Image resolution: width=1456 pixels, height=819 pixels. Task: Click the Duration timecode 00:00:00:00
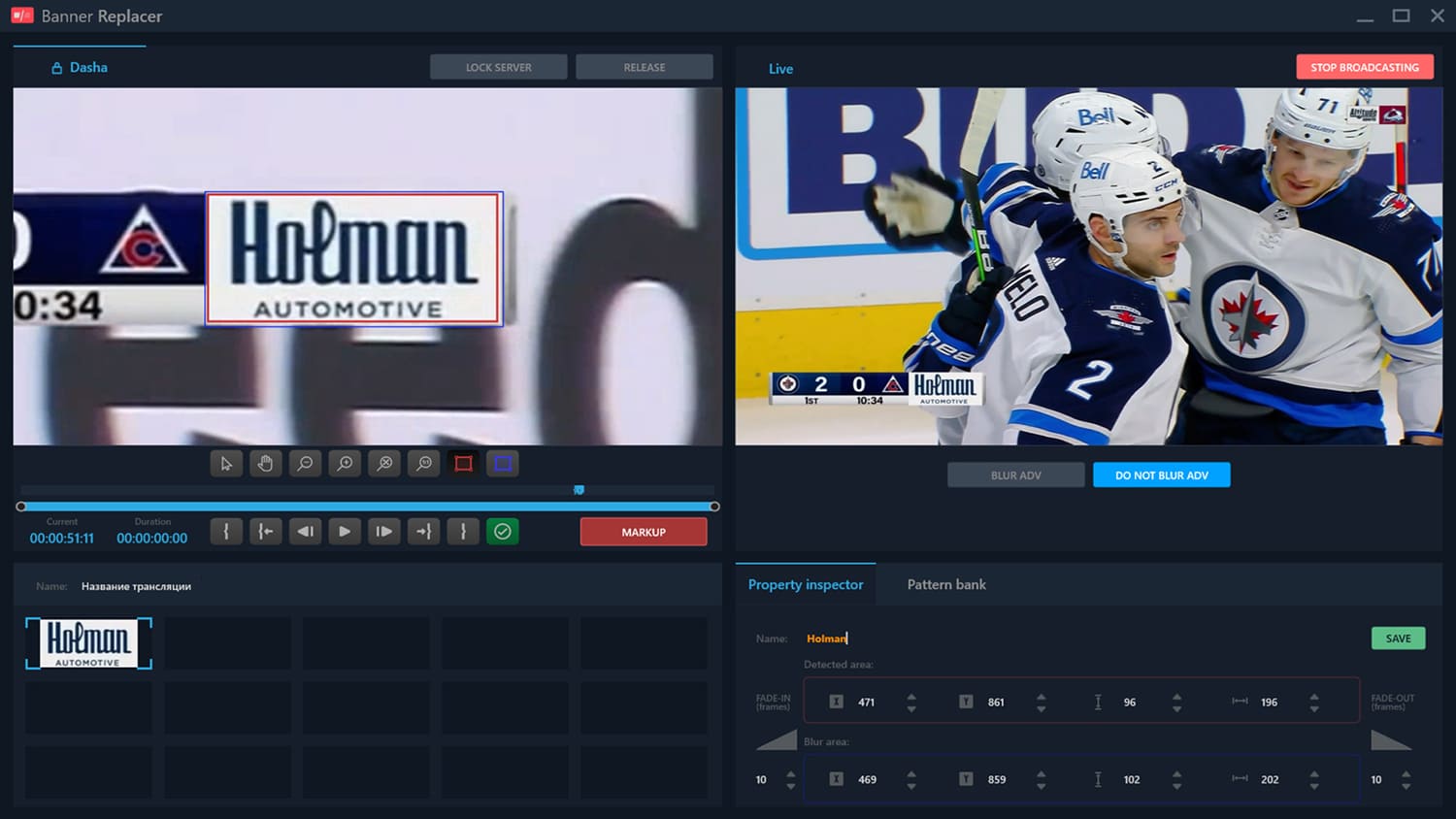click(152, 539)
